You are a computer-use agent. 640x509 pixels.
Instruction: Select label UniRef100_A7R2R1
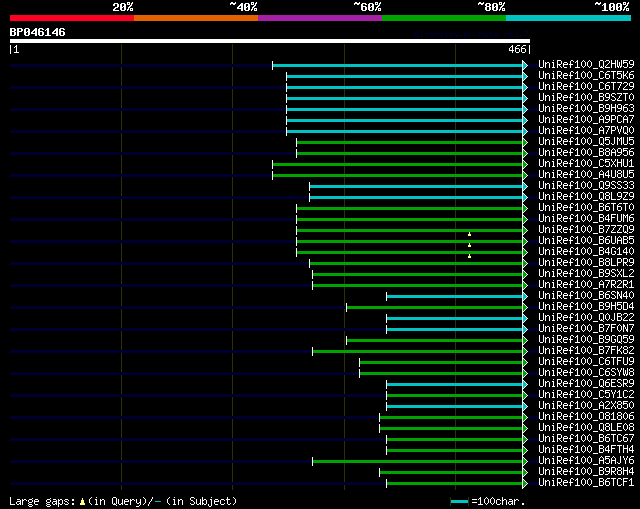click(586, 285)
